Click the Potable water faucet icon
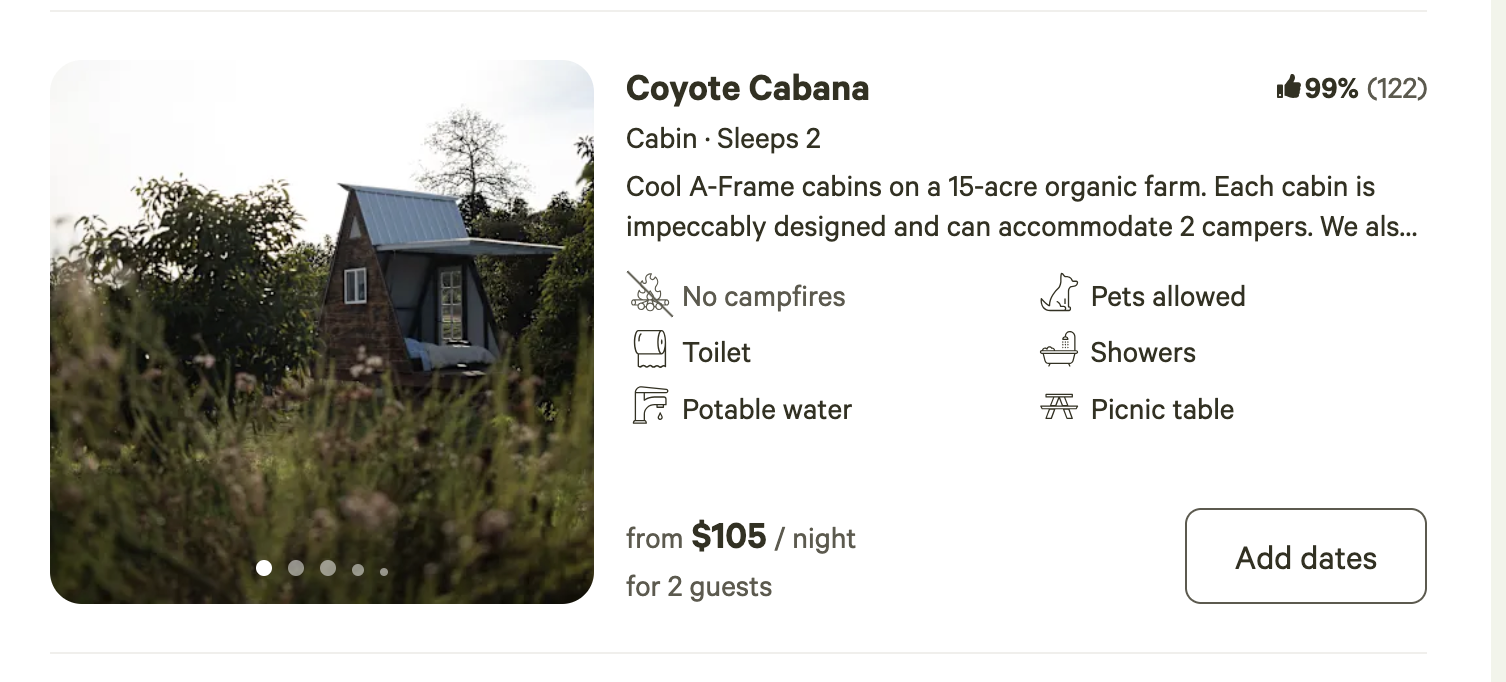Screen dimensions: 1506x682 click(650, 406)
